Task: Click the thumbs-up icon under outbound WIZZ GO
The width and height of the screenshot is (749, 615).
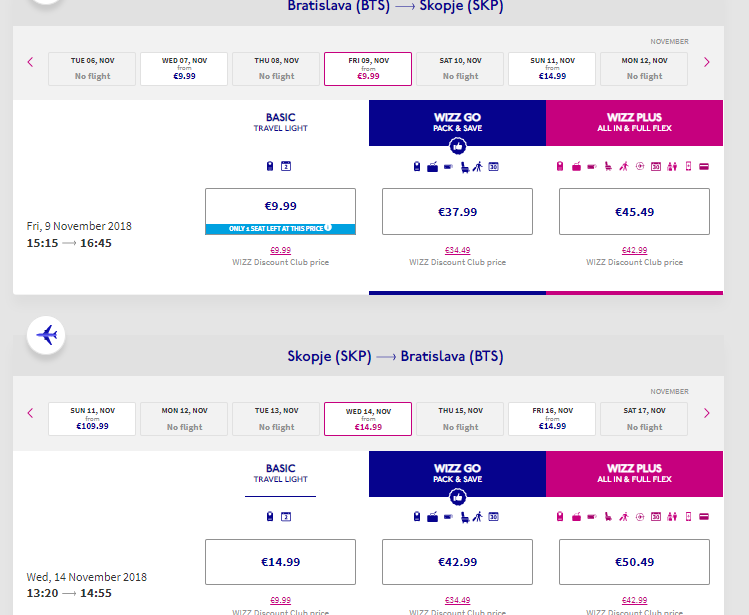Action: [x=457, y=145]
